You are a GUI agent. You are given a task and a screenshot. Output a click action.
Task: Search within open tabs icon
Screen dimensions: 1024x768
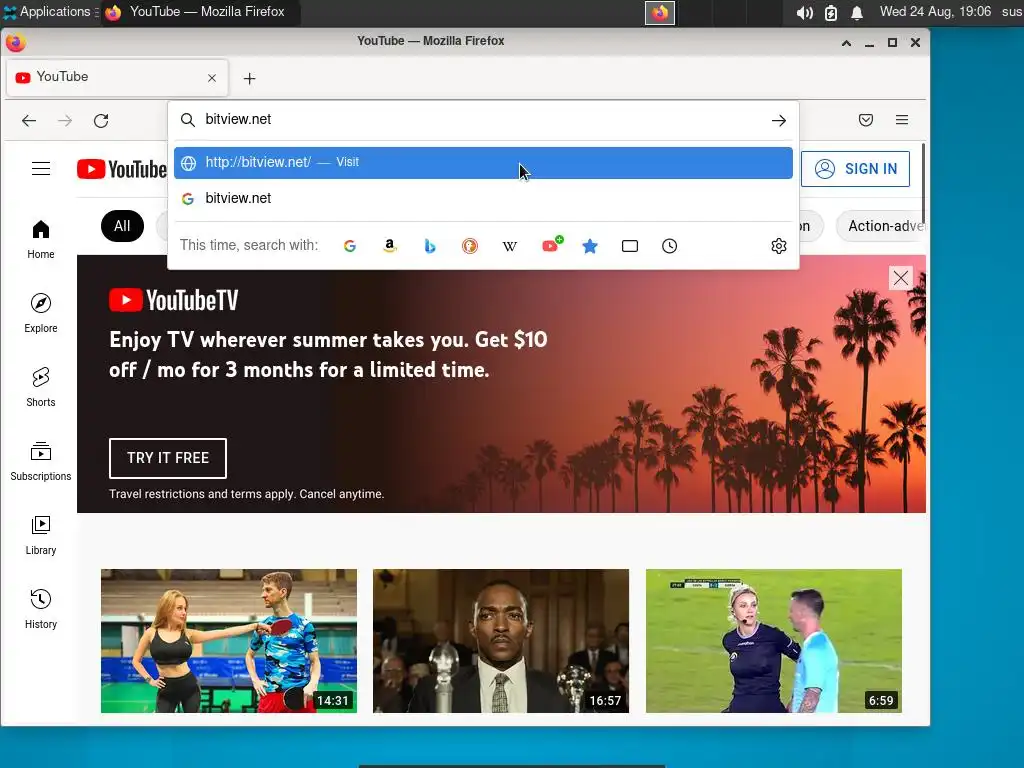(x=630, y=246)
